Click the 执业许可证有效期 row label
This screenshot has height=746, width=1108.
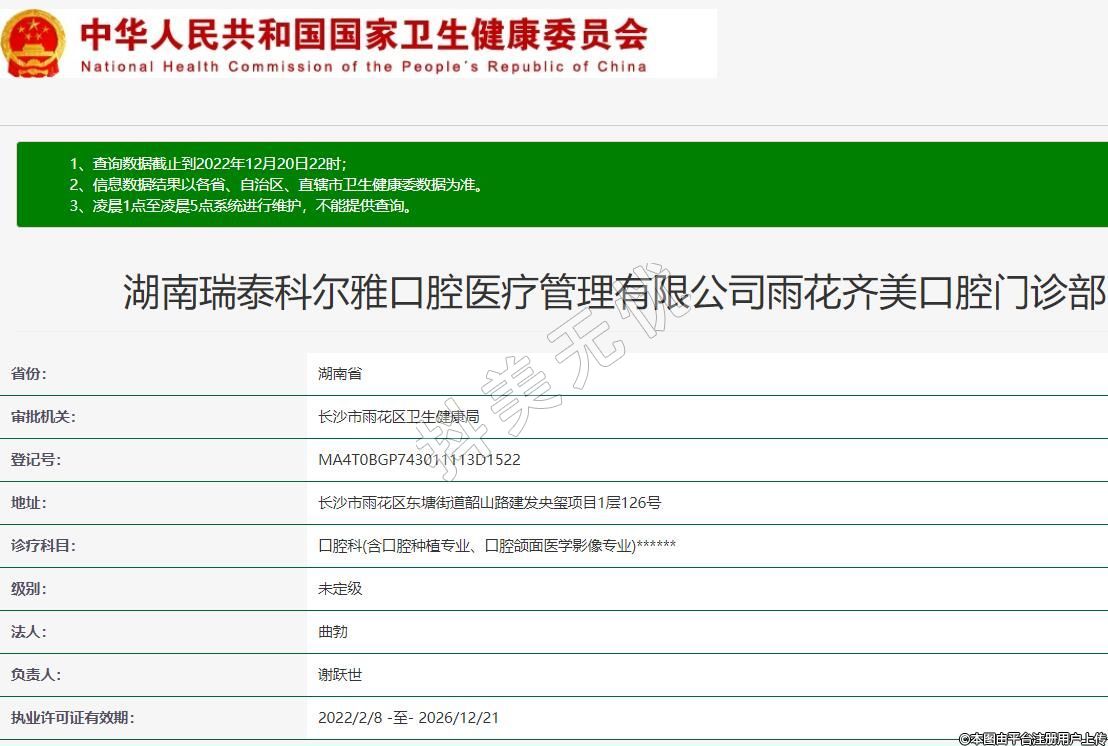pos(72,718)
